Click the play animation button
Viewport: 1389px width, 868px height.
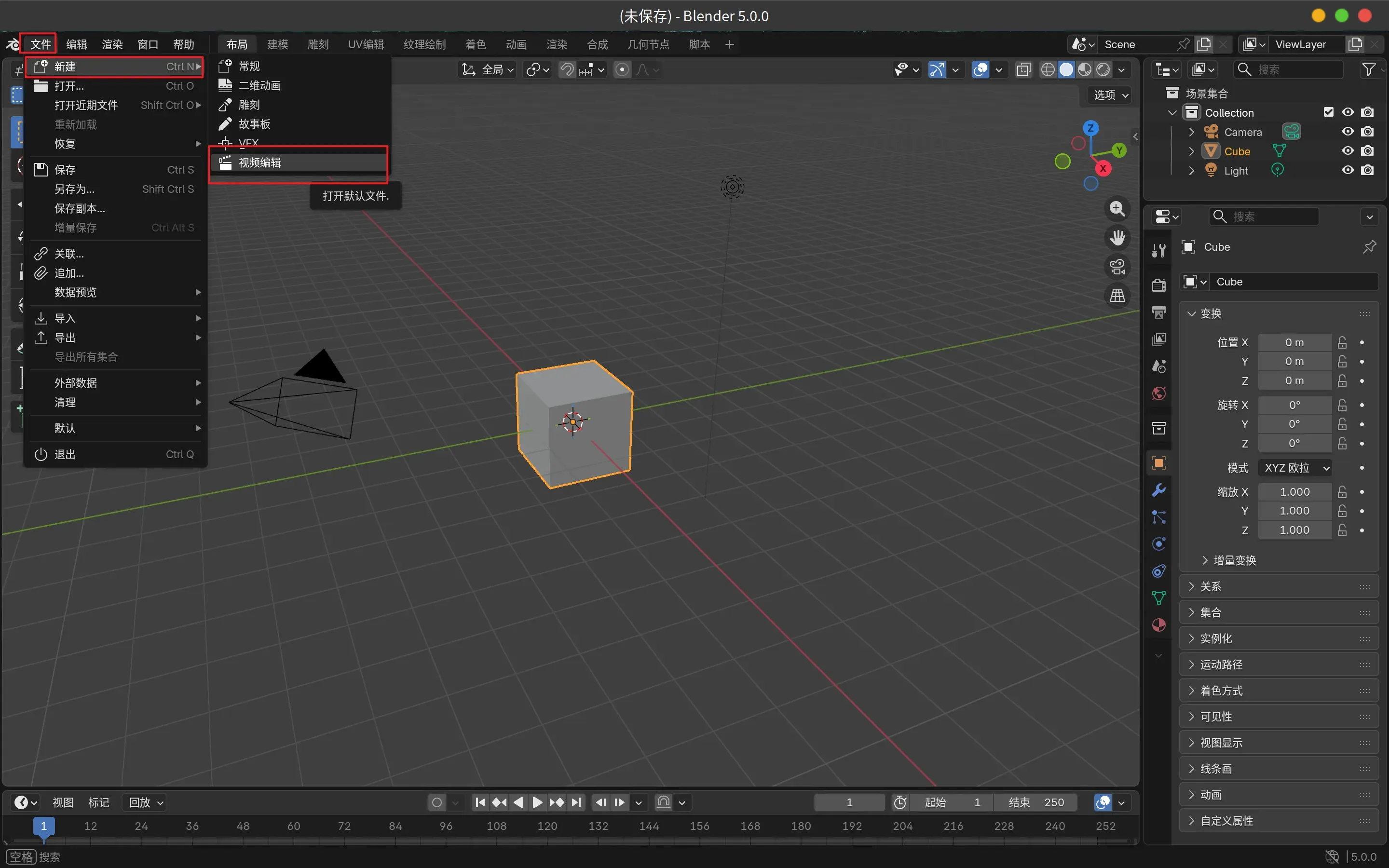point(537,802)
